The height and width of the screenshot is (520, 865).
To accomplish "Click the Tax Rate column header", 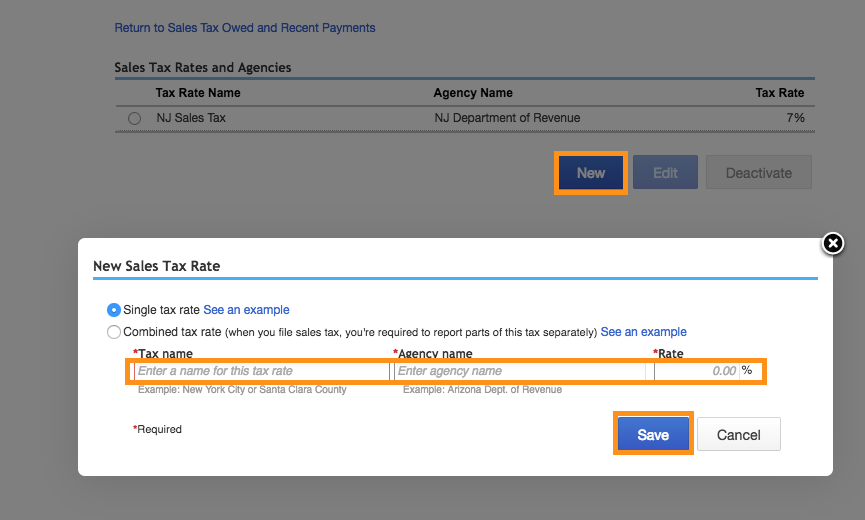I will coord(779,93).
